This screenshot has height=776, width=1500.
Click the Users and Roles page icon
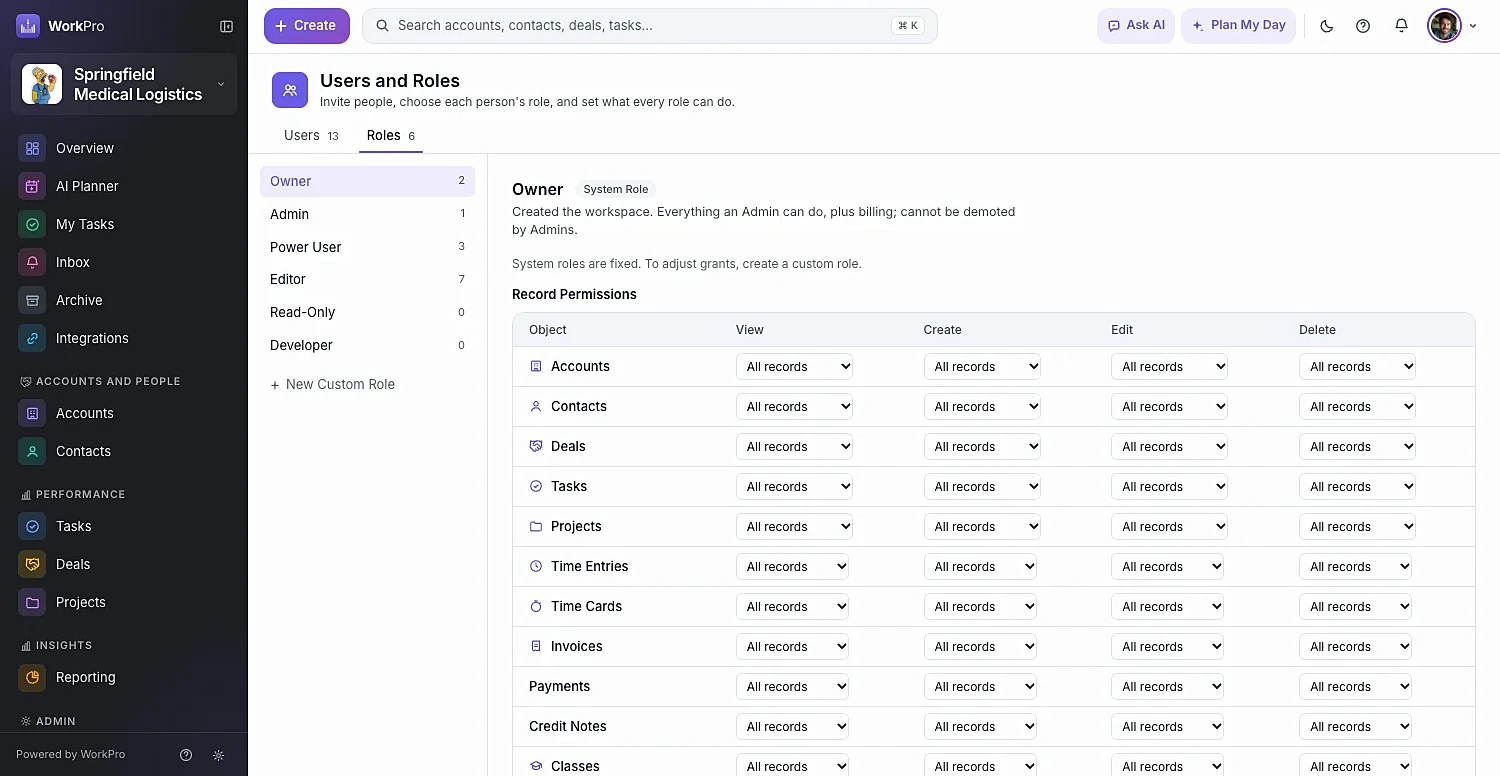click(x=290, y=90)
